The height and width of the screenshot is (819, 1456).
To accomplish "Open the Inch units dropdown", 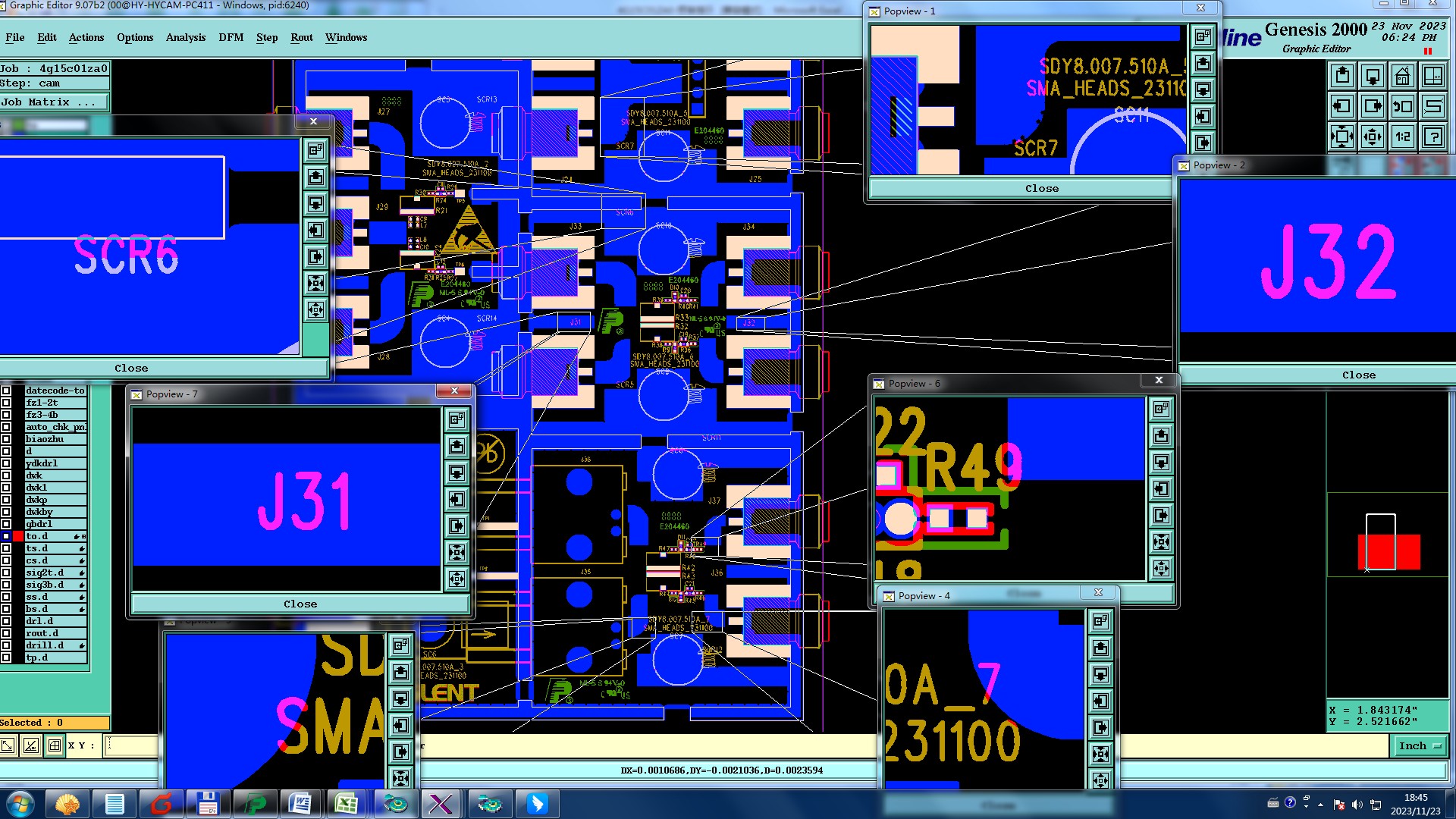I will [1419, 745].
